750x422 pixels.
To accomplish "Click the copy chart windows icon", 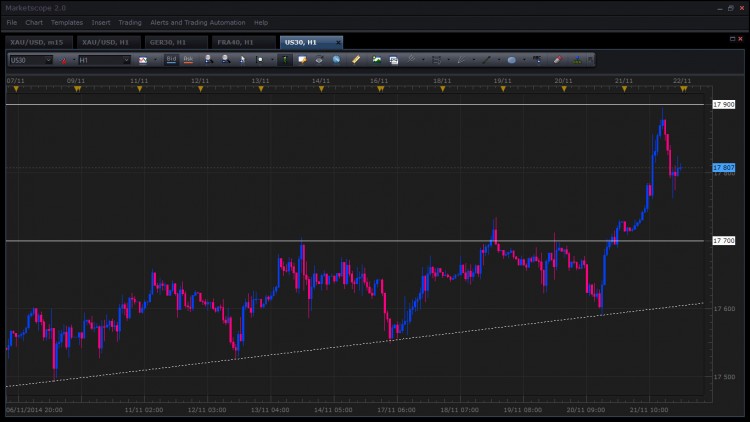I will pyautogui.click(x=394, y=60).
